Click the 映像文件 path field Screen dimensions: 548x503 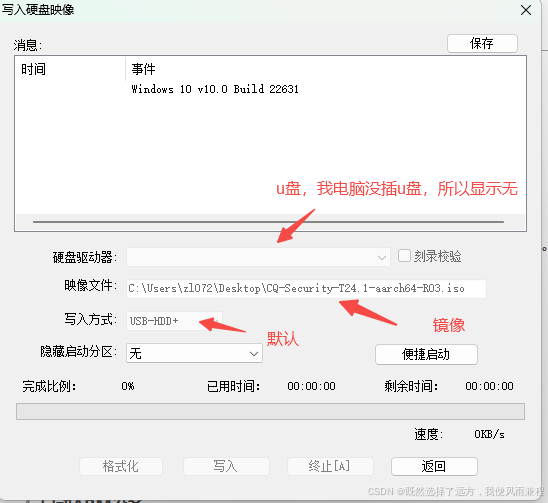(x=306, y=289)
